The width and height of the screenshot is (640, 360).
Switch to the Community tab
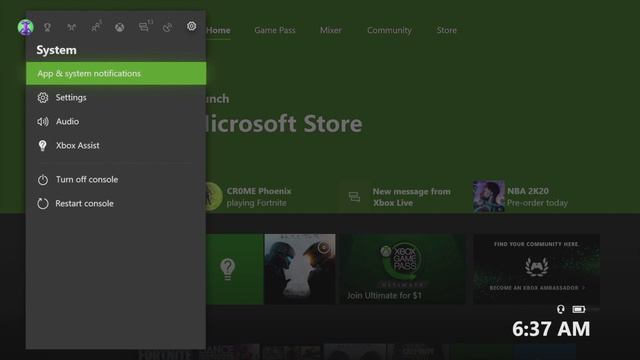pos(389,30)
